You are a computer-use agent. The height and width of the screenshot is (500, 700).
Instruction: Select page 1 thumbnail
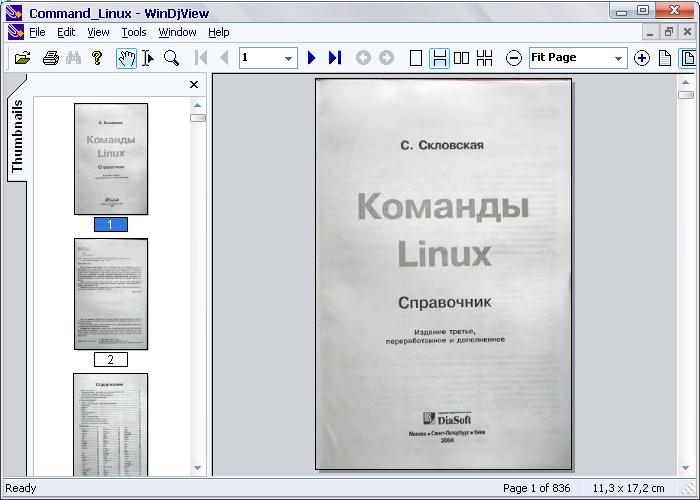pyautogui.click(x=111, y=159)
